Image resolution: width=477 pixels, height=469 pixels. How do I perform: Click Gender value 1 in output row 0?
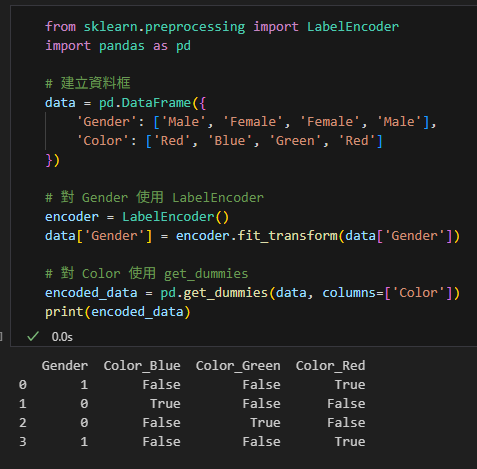(84, 385)
